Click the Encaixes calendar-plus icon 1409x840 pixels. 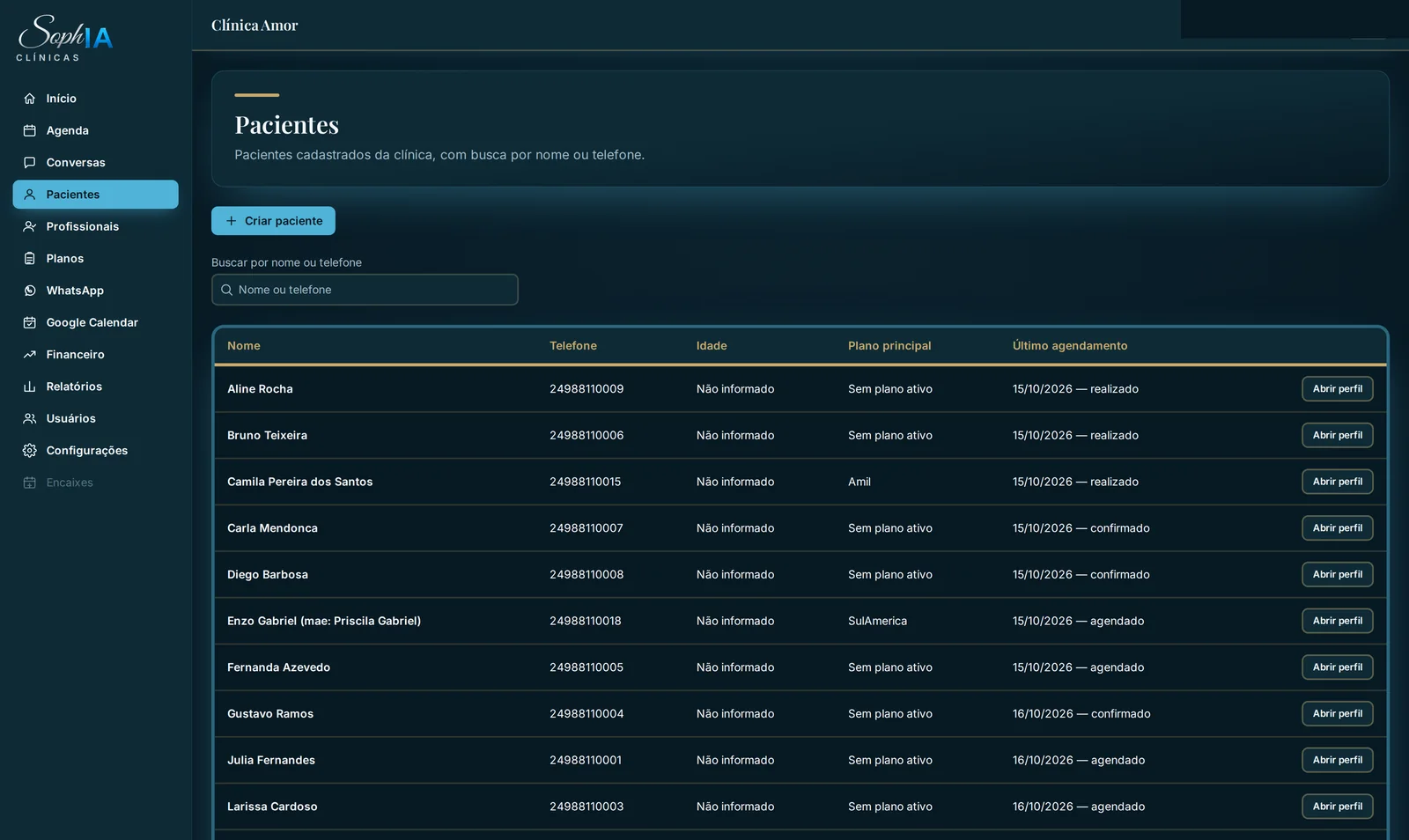point(30,483)
